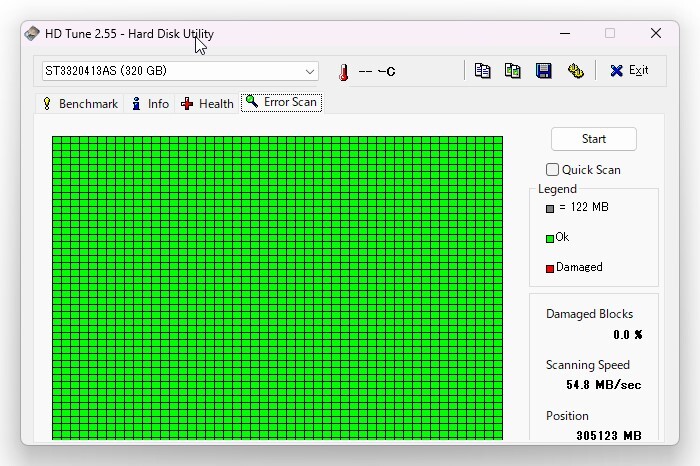This screenshot has width=700, height=466.
Task: Click the HD Tune title bar app icon
Action: pyautogui.click(x=32, y=33)
